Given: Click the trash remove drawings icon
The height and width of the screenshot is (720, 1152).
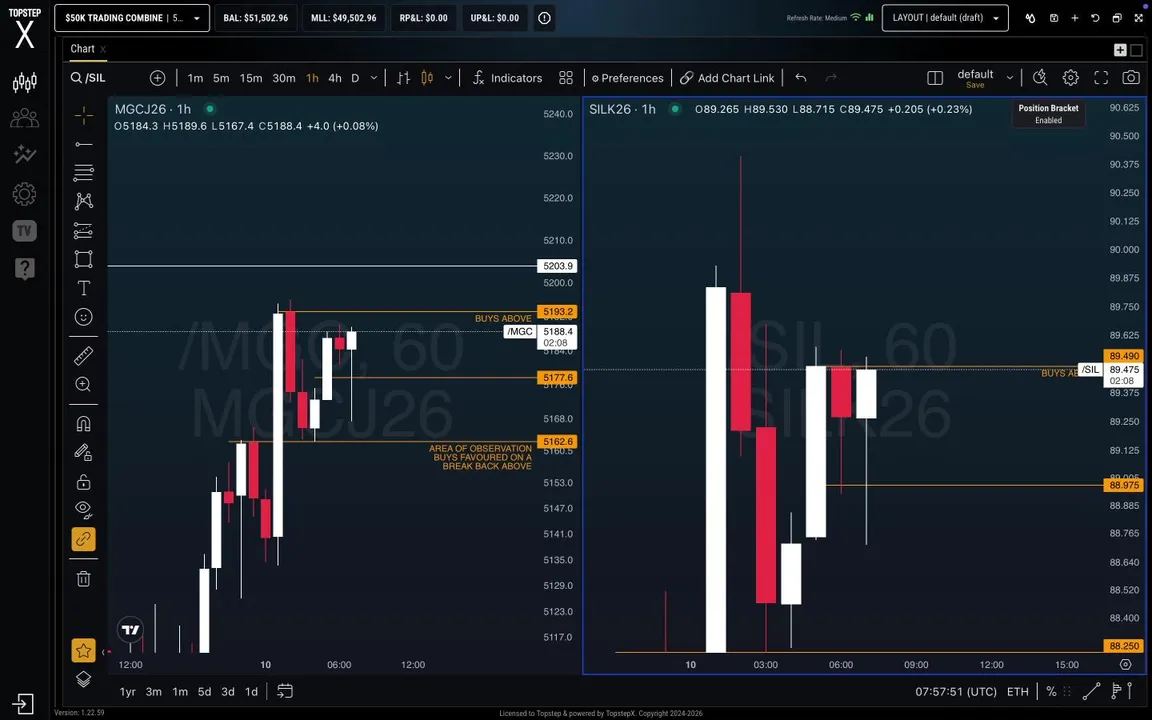Looking at the screenshot, I should coord(84,579).
